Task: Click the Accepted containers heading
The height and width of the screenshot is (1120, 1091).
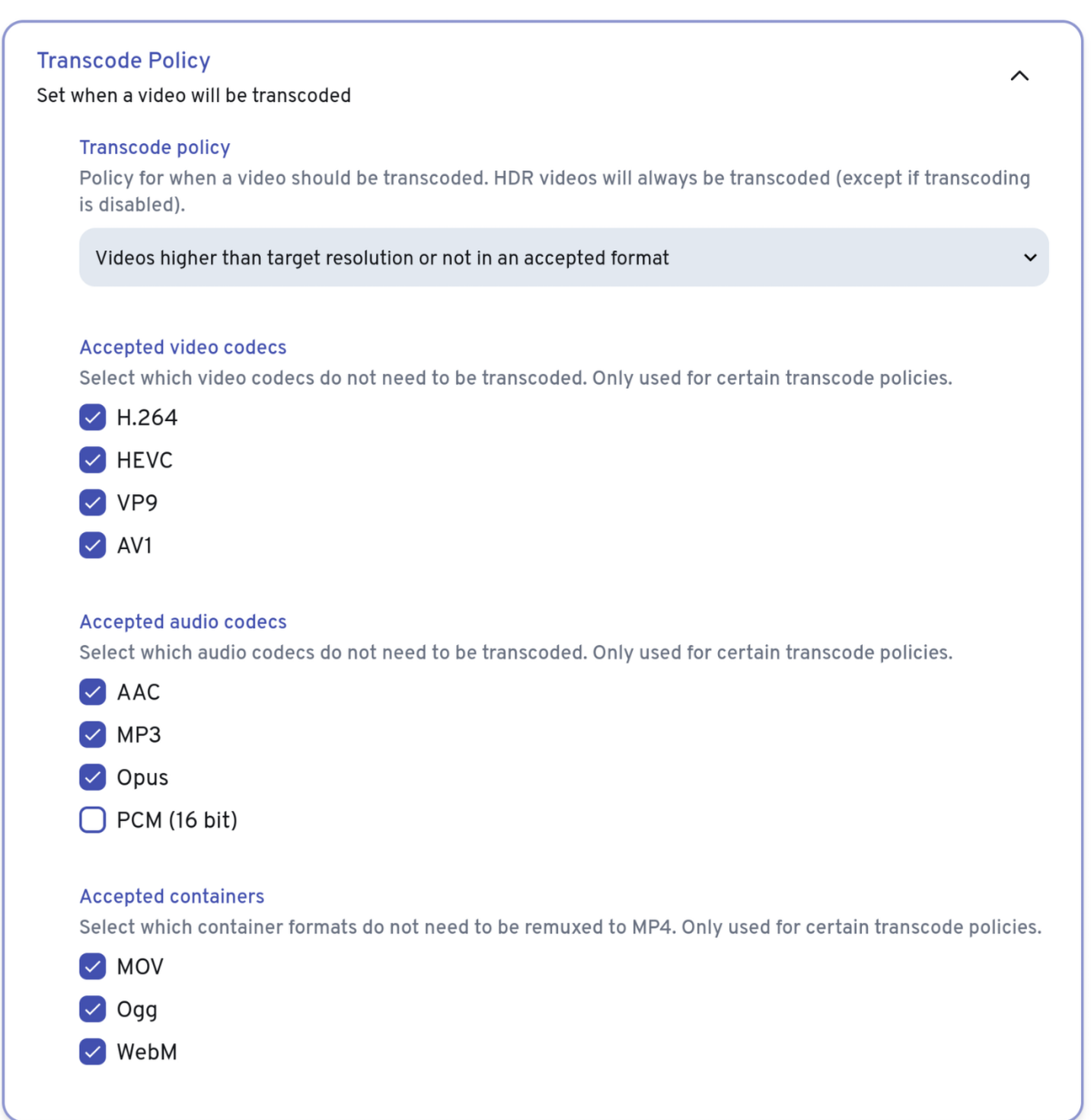Action: 172,896
